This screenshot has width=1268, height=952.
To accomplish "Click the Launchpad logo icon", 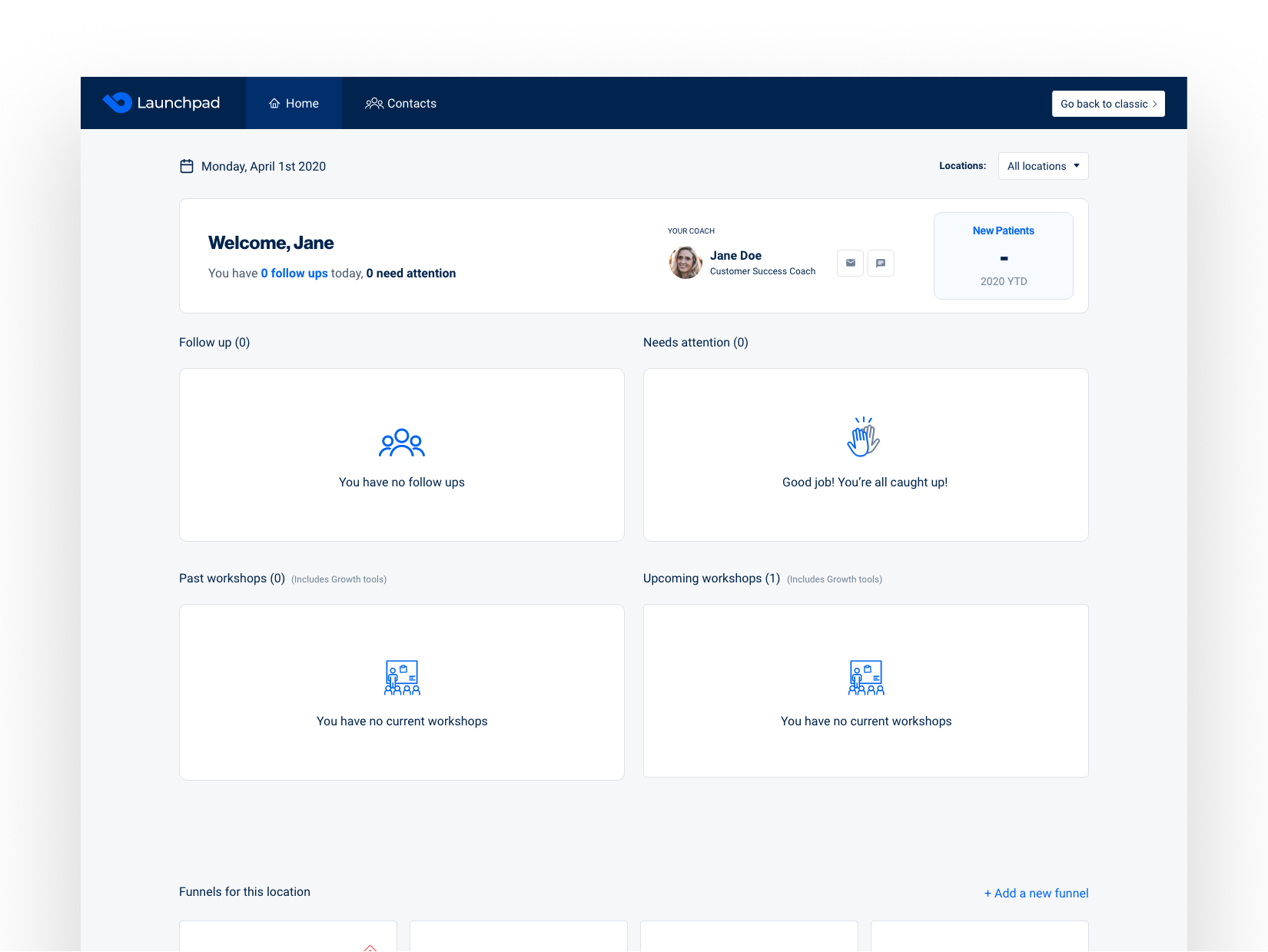I will 118,102.
